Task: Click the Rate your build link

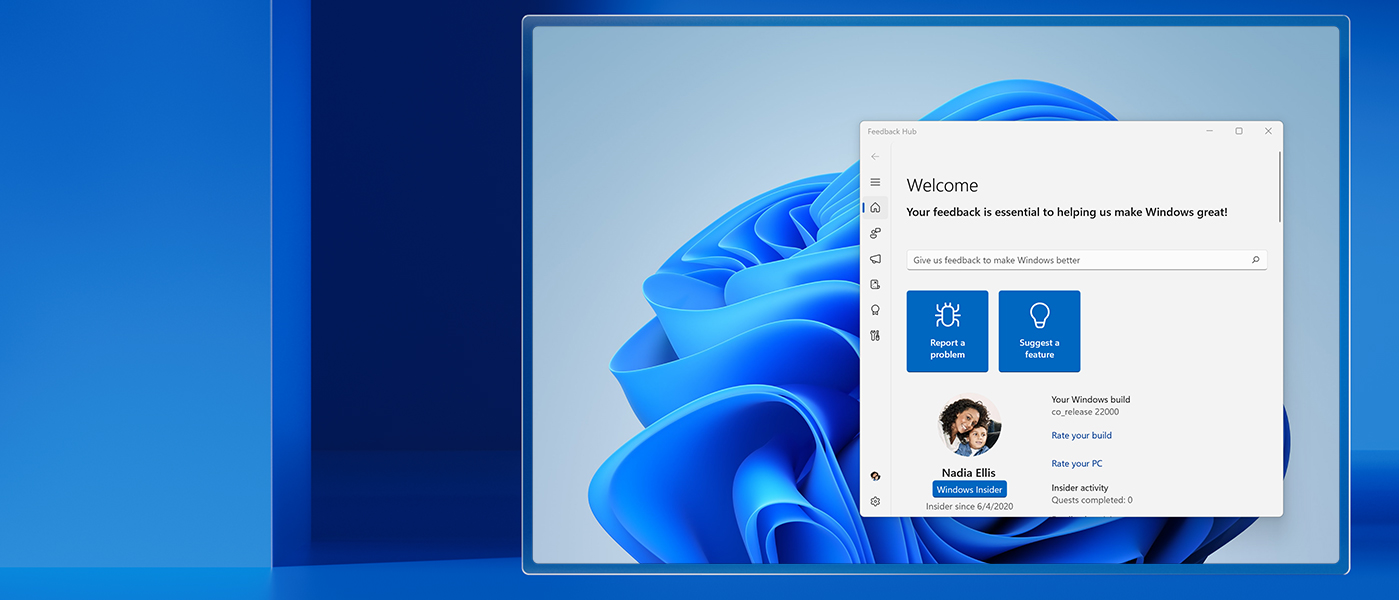Action: [x=1081, y=435]
